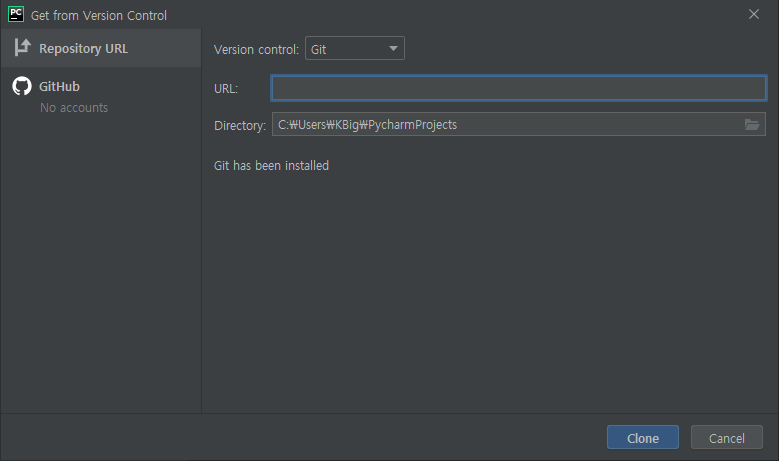Screen dimensions: 779x461
Task: Click 'Git has been installed' message
Action: coord(271,165)
